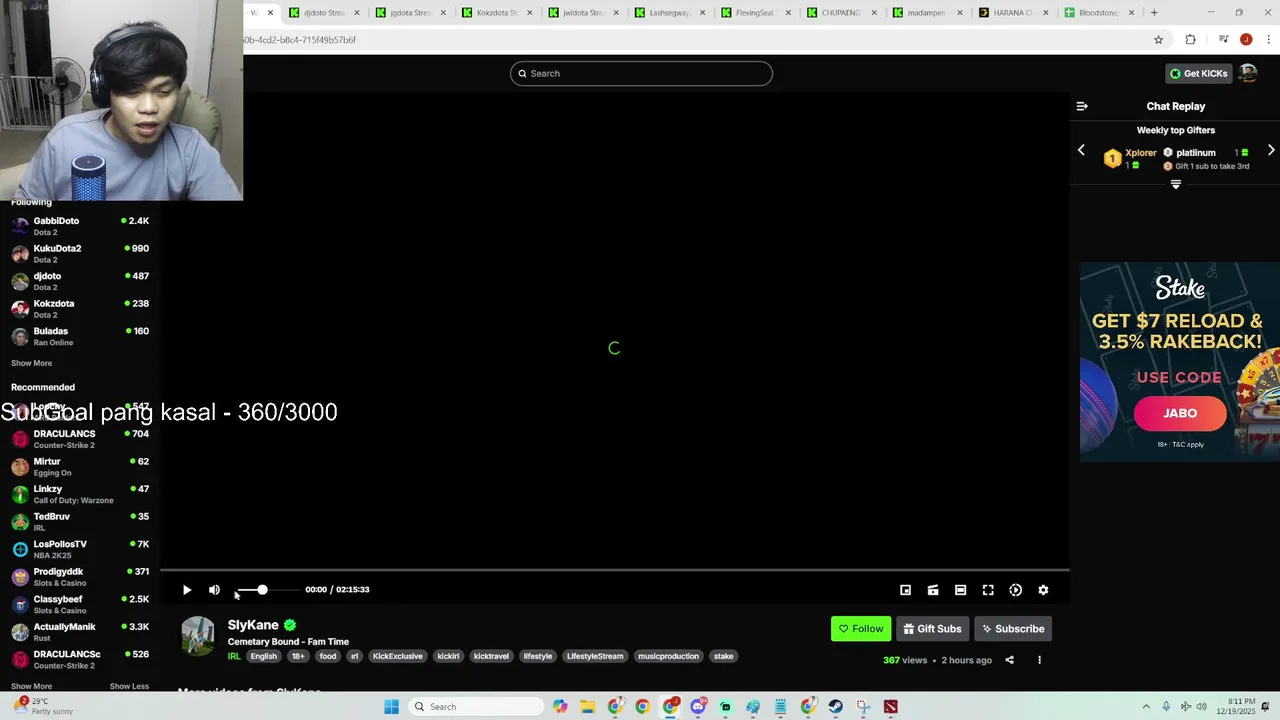Viewport: 1280px width, 720px height.
Task: Open LosPollosTV channel in Recommended
Action: pos(80,549)
